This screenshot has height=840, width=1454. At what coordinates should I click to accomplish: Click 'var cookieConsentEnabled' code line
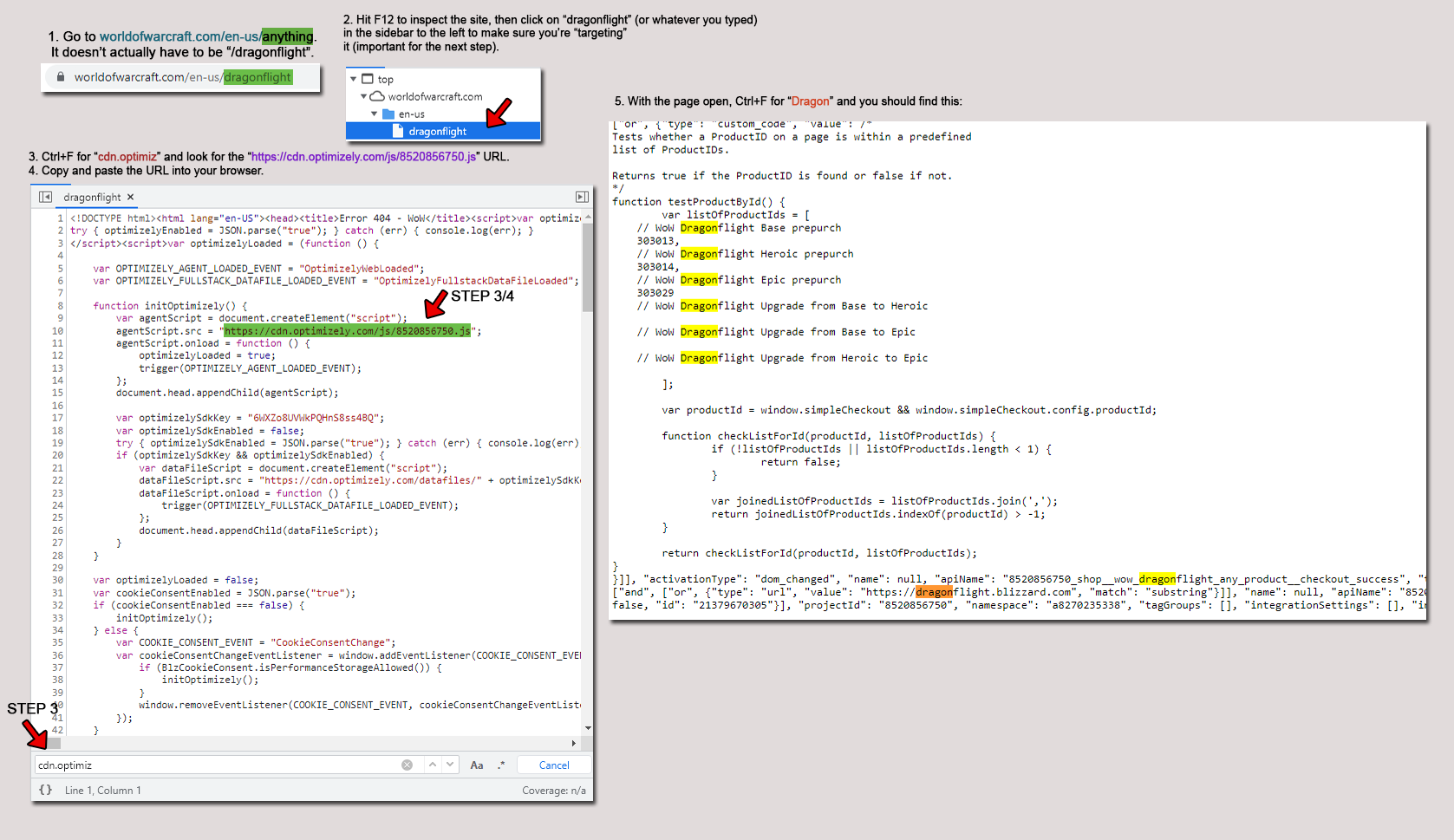point(225,593)
